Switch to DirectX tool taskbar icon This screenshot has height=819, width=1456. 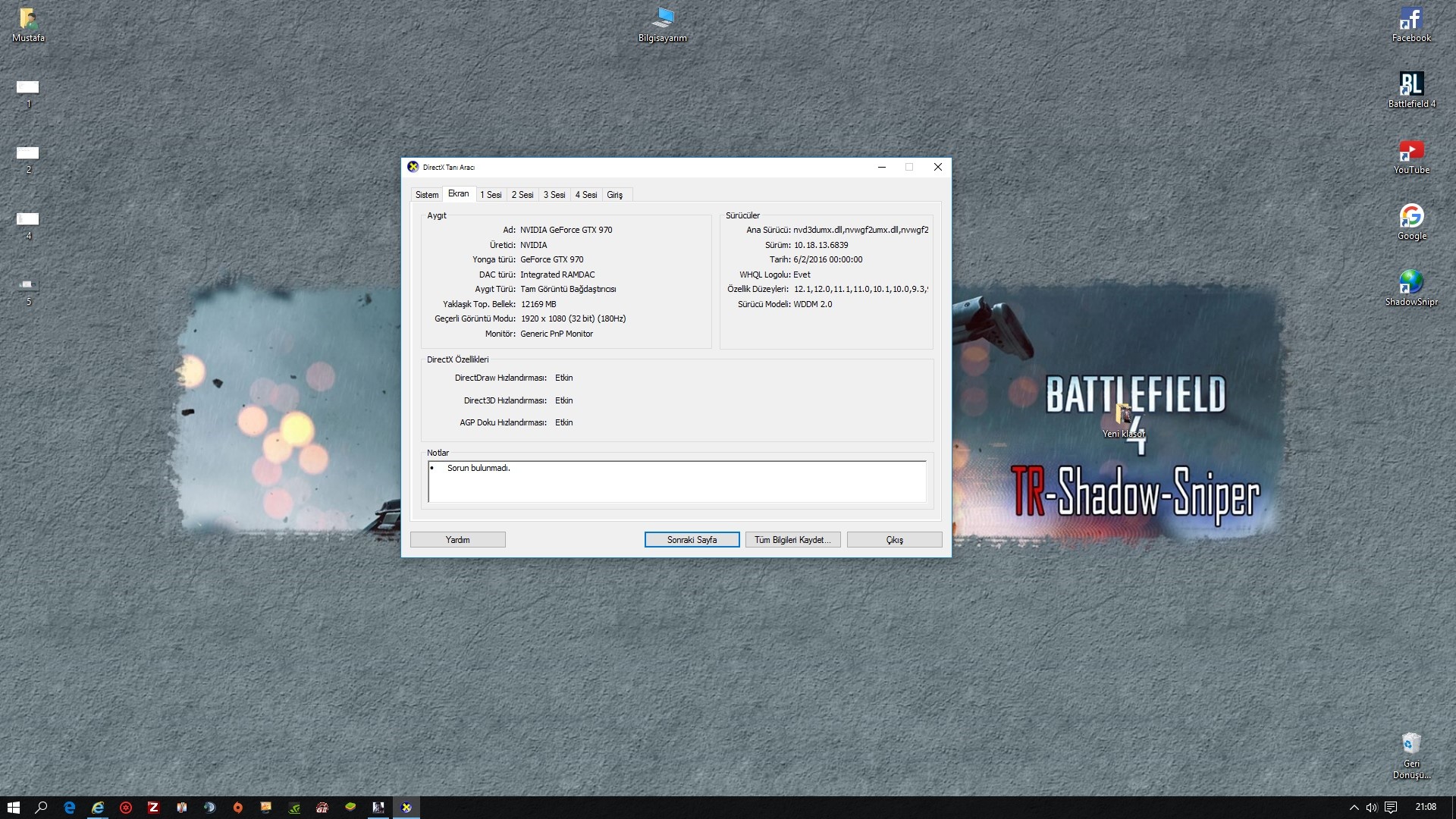(406, 808)
